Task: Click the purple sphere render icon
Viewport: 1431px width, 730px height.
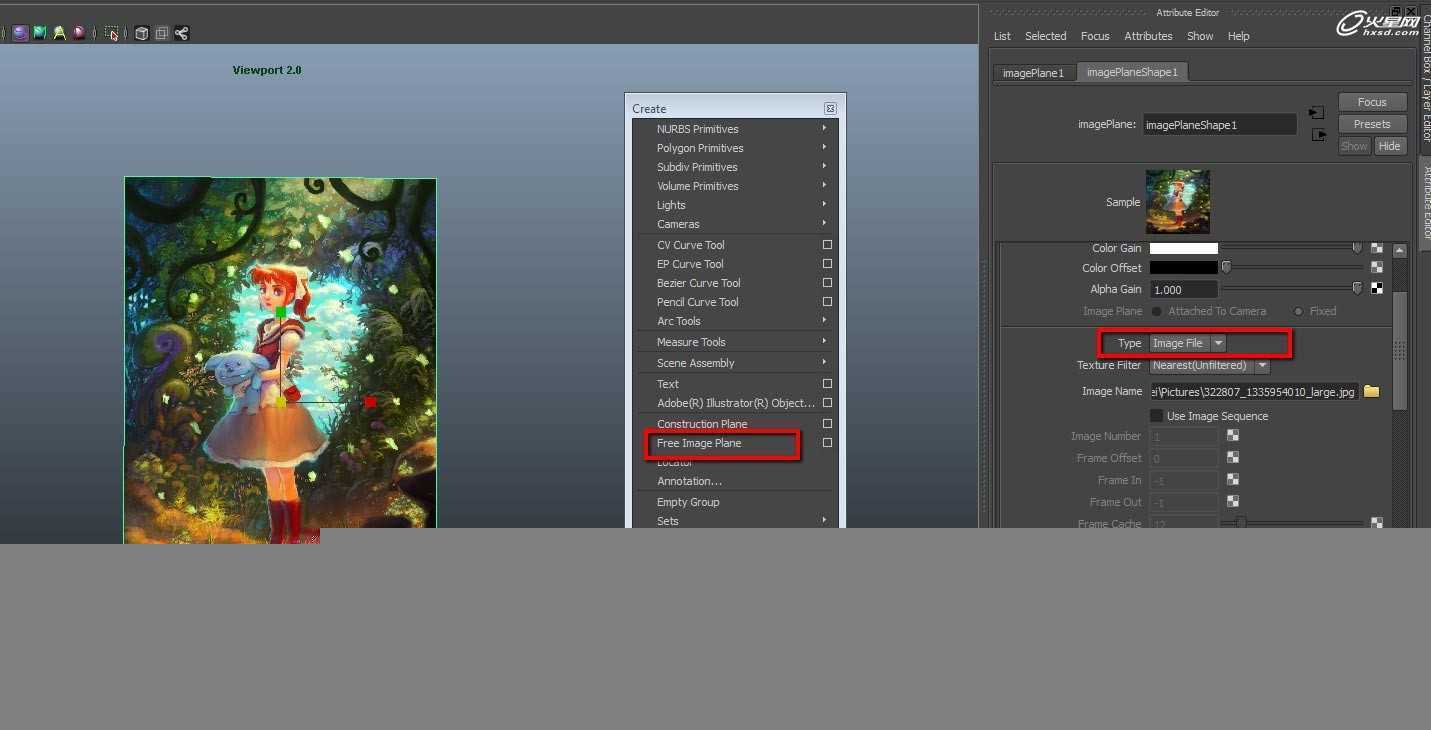Action: (x=20, y=33)
